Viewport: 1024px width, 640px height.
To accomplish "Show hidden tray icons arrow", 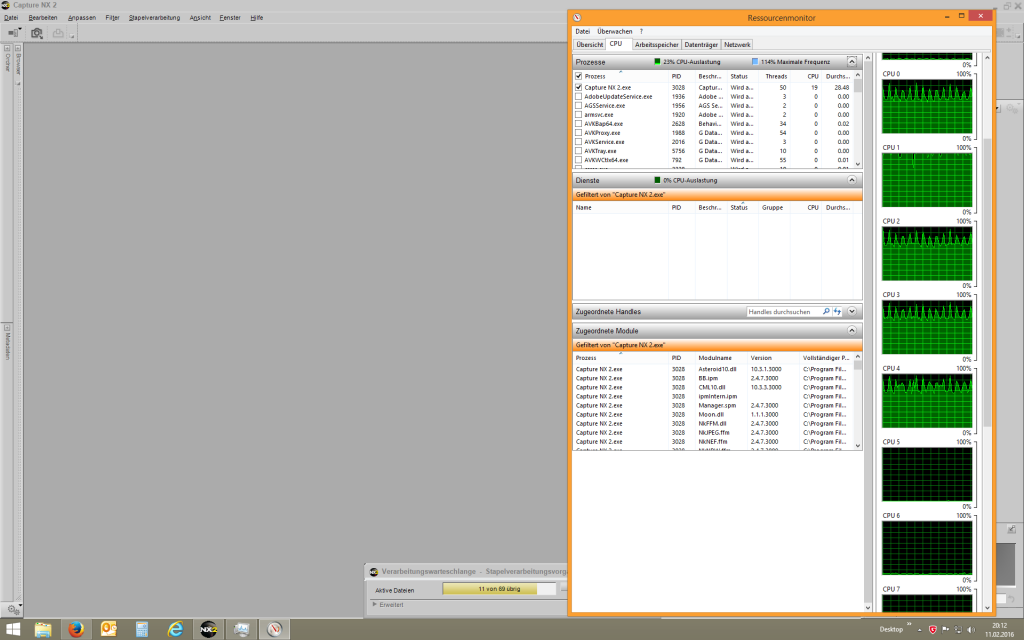I will click(x=920, y=630).
